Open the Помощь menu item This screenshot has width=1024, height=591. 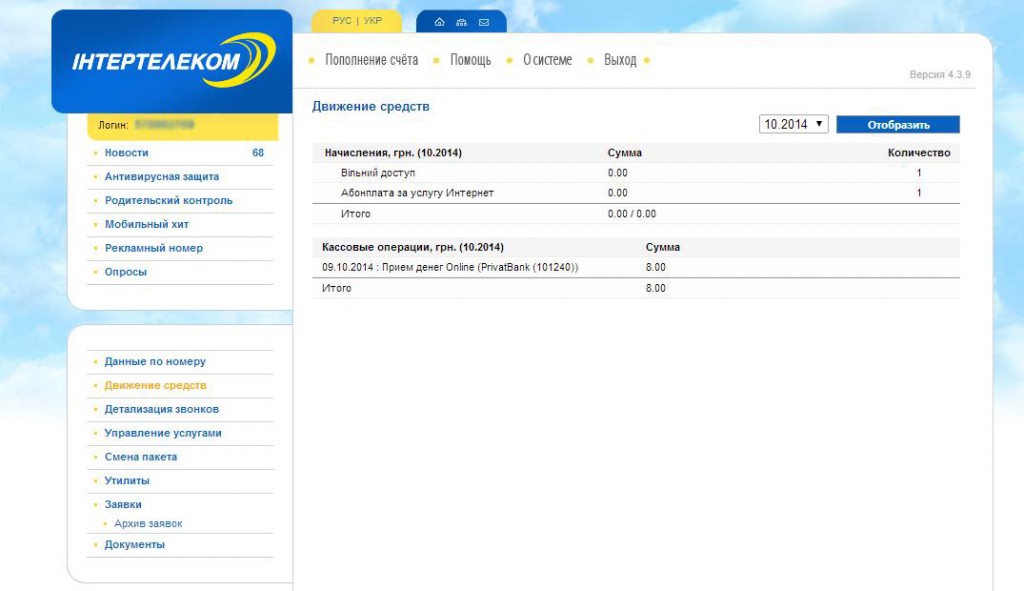click(470, 60)
